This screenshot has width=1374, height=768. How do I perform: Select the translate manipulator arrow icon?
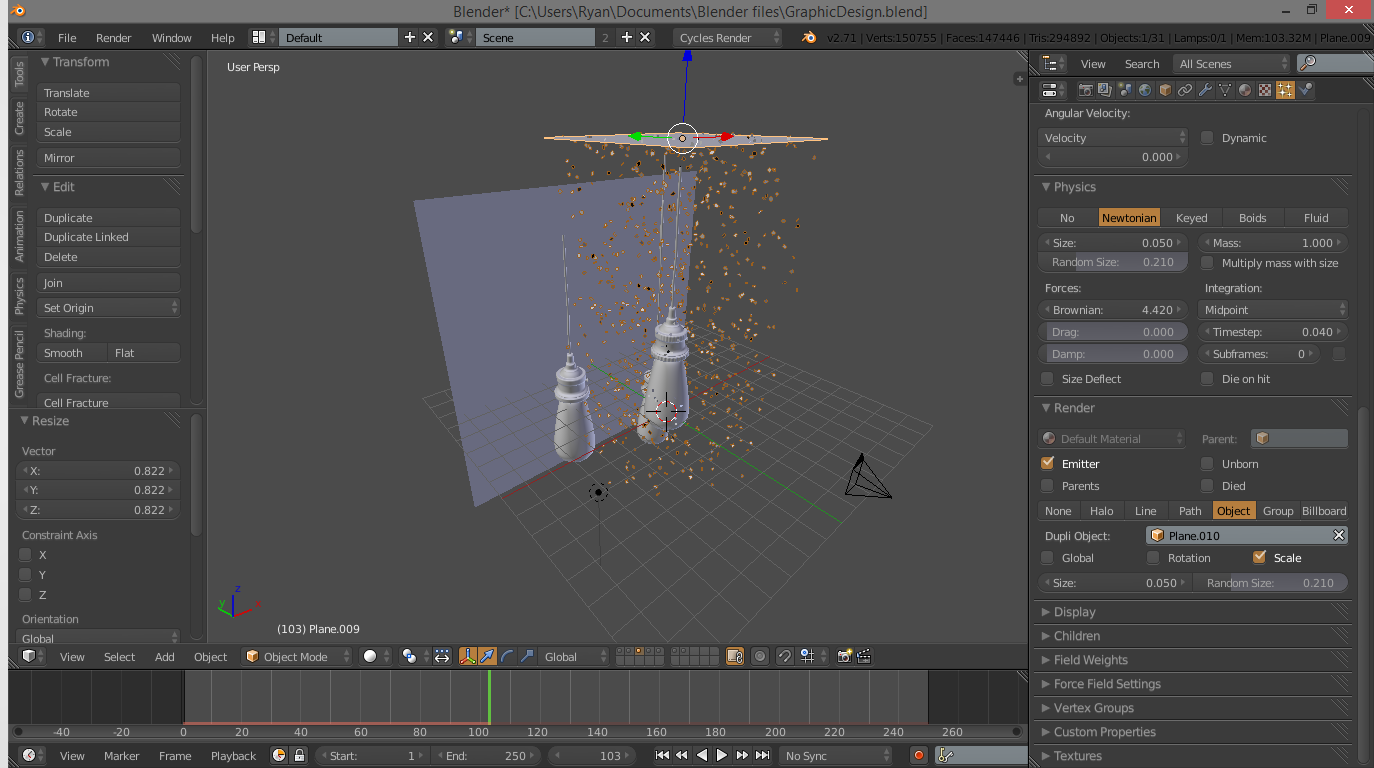(487, 656)
